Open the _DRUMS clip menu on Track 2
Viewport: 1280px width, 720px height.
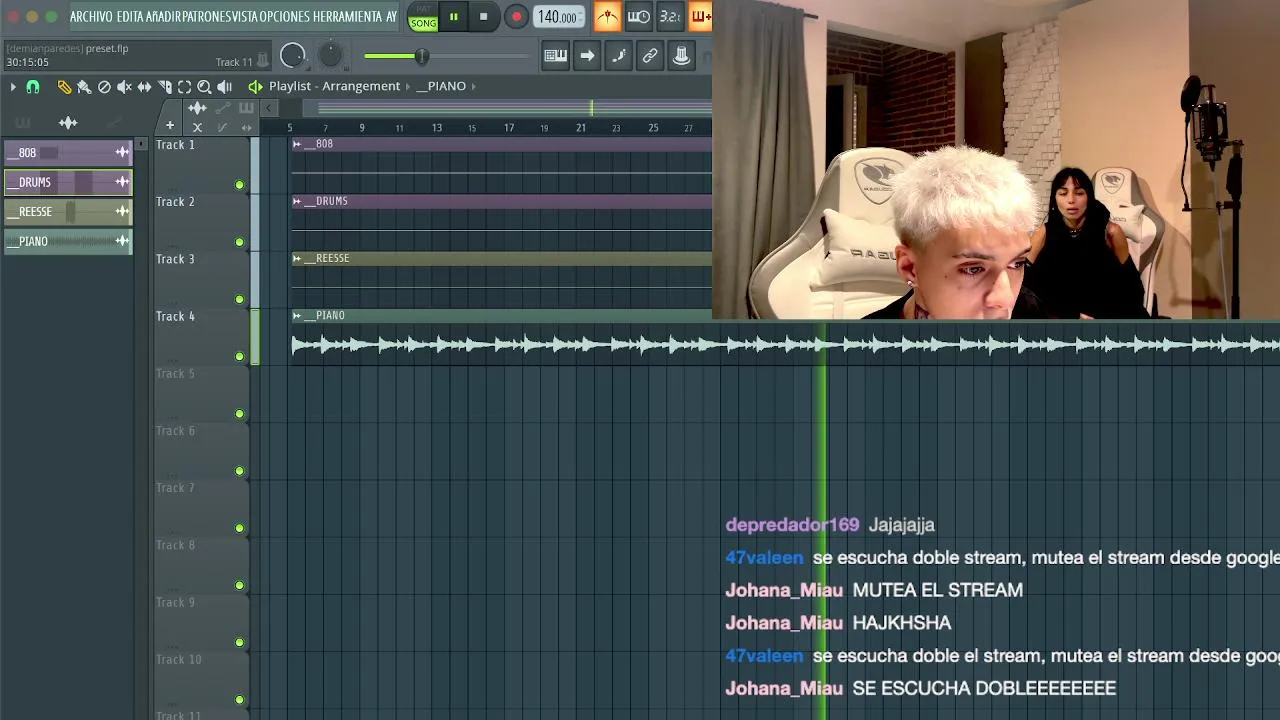pyautogui.click(x=297, y=201)
